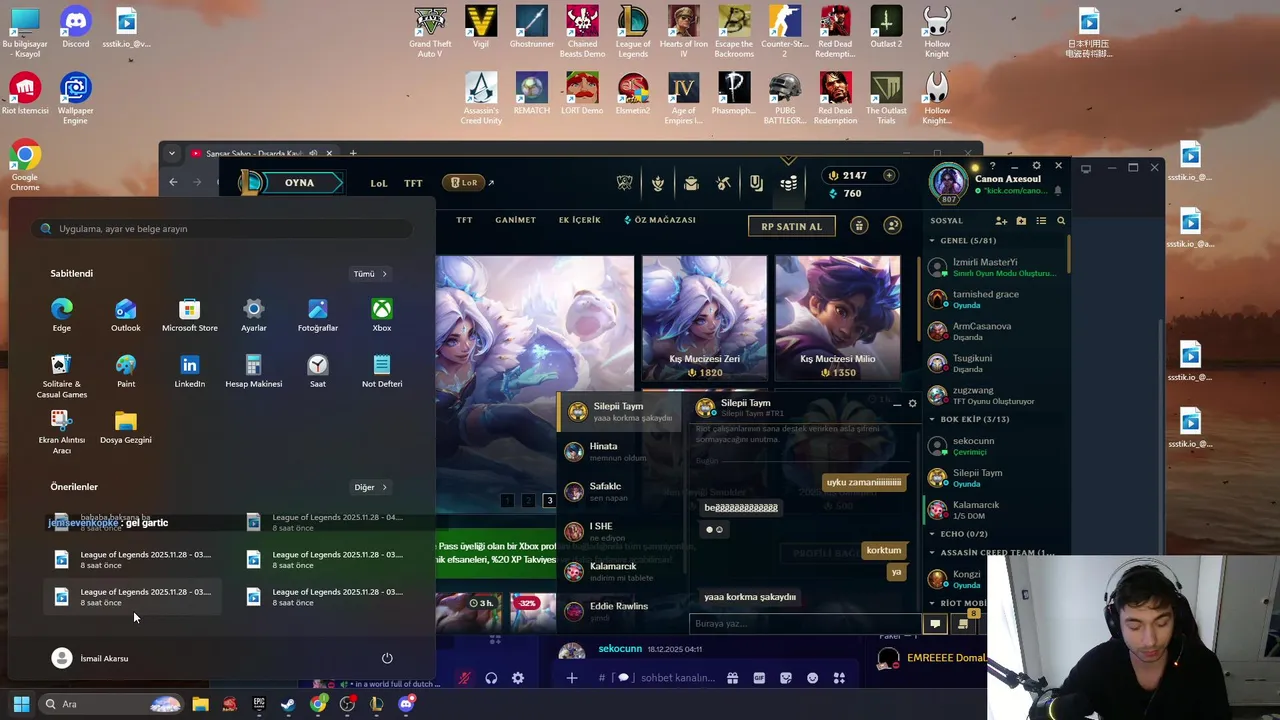Select friend tarnished grace

(x=994, y=299)
